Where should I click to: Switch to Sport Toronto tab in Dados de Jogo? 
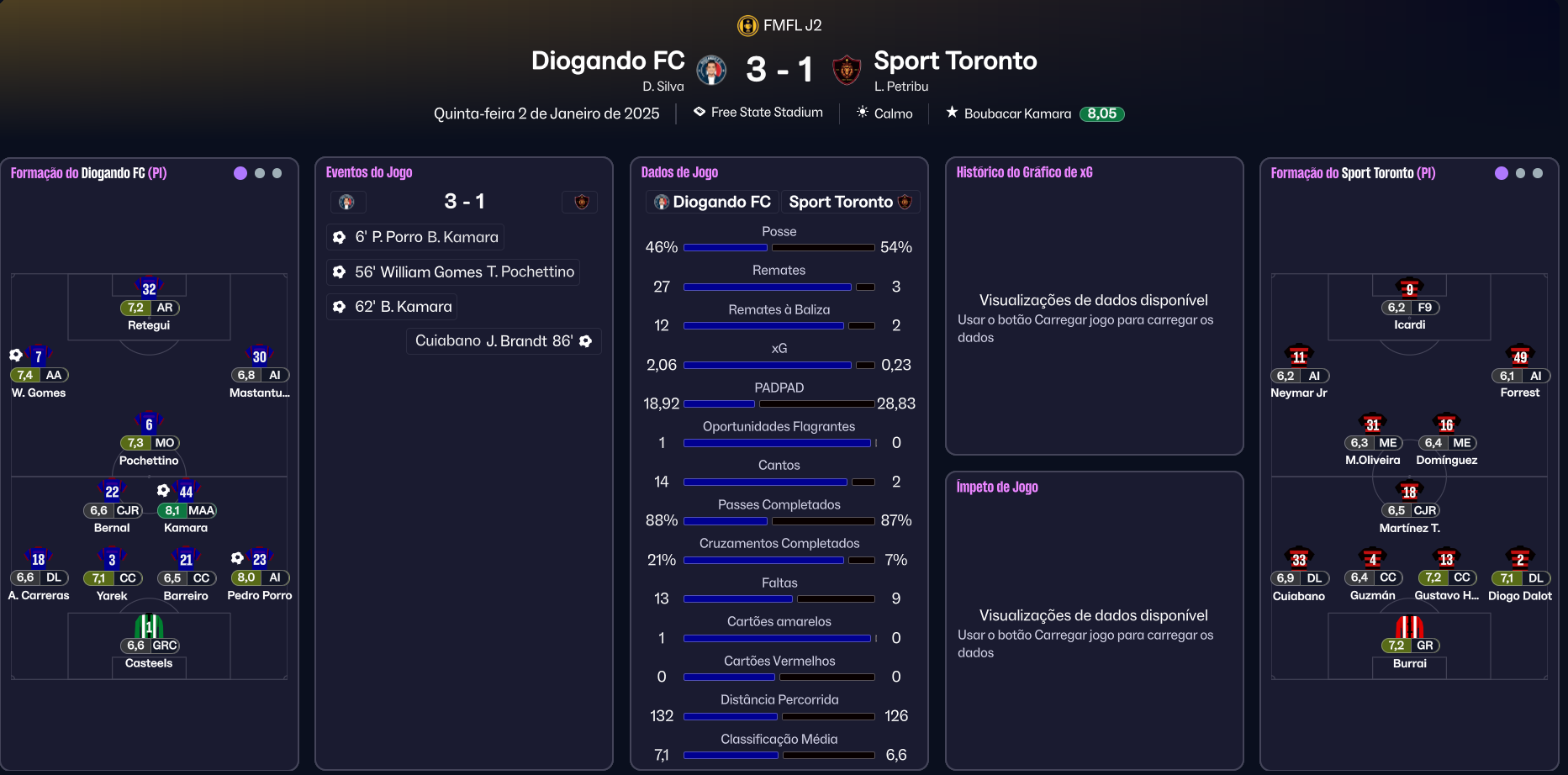pyautogui.click(x=849, y=202)
